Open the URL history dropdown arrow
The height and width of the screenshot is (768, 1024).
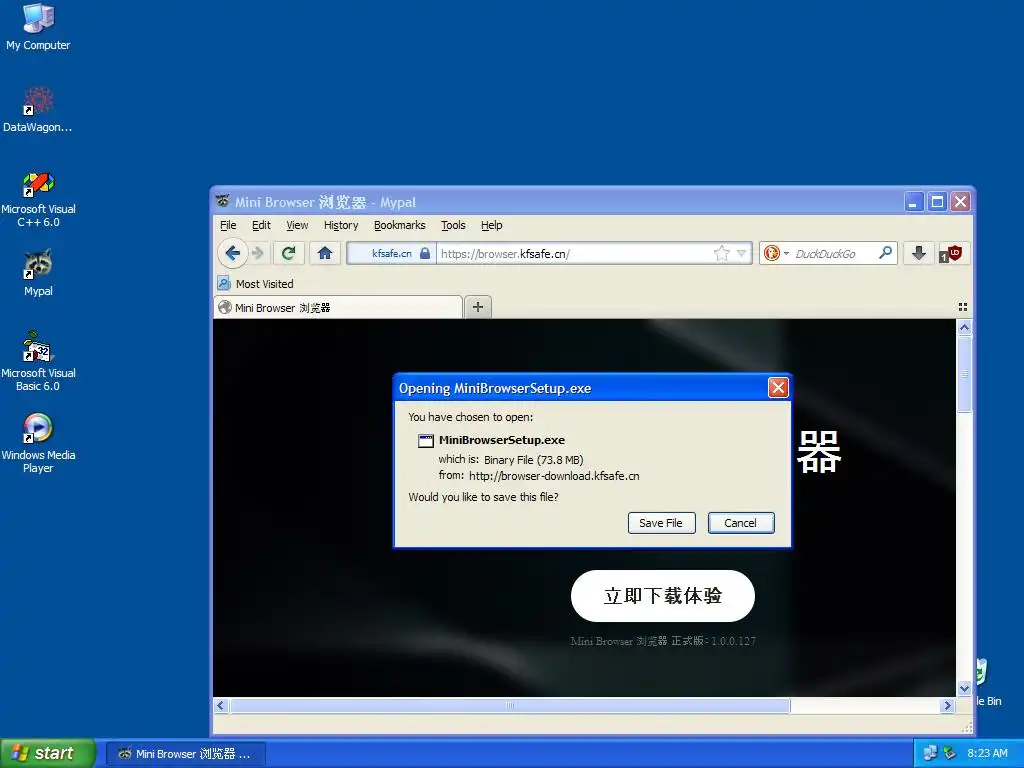[742, 253]
